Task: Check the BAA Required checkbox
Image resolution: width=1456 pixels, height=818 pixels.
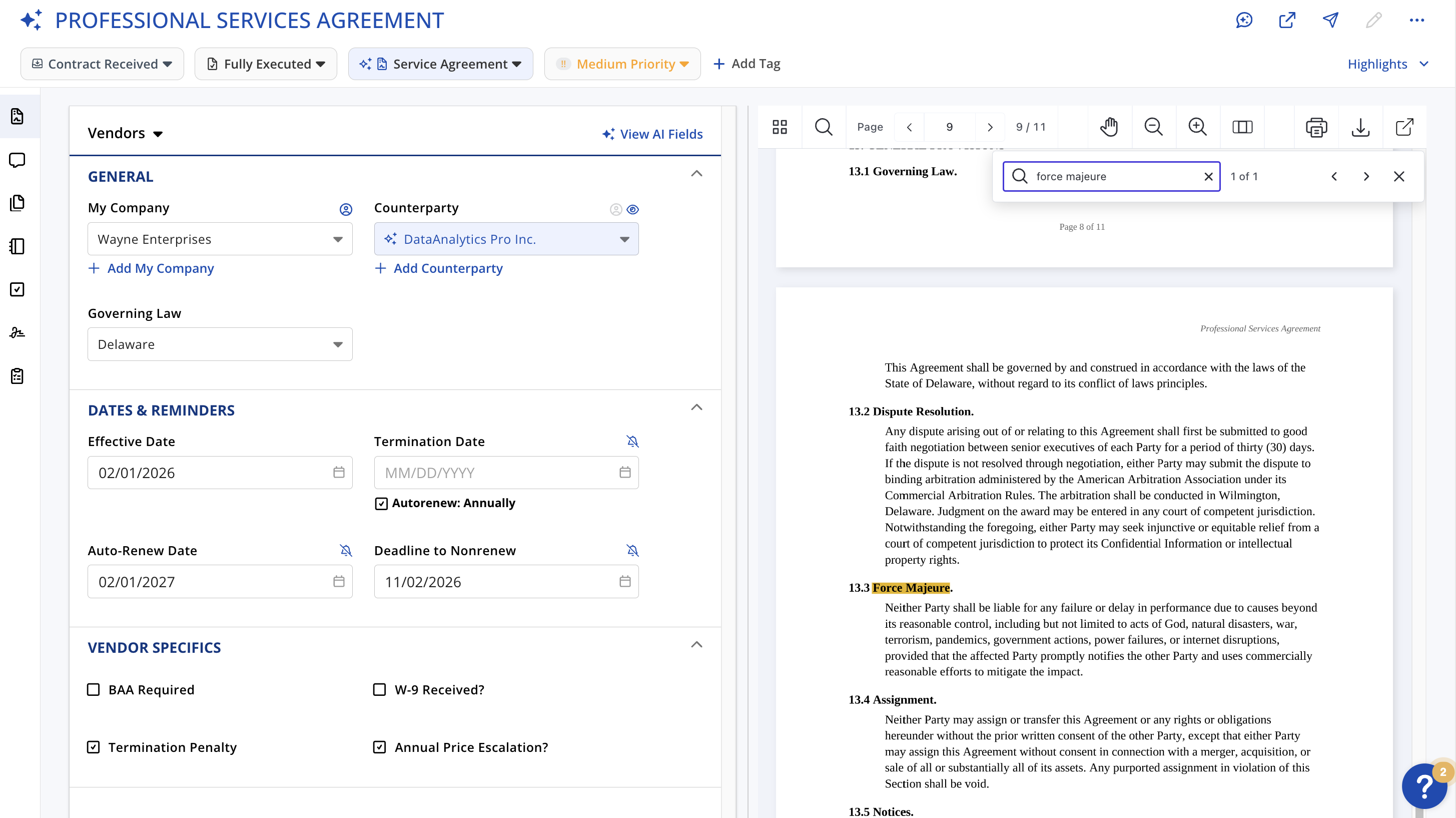Action: click(93, 689)
